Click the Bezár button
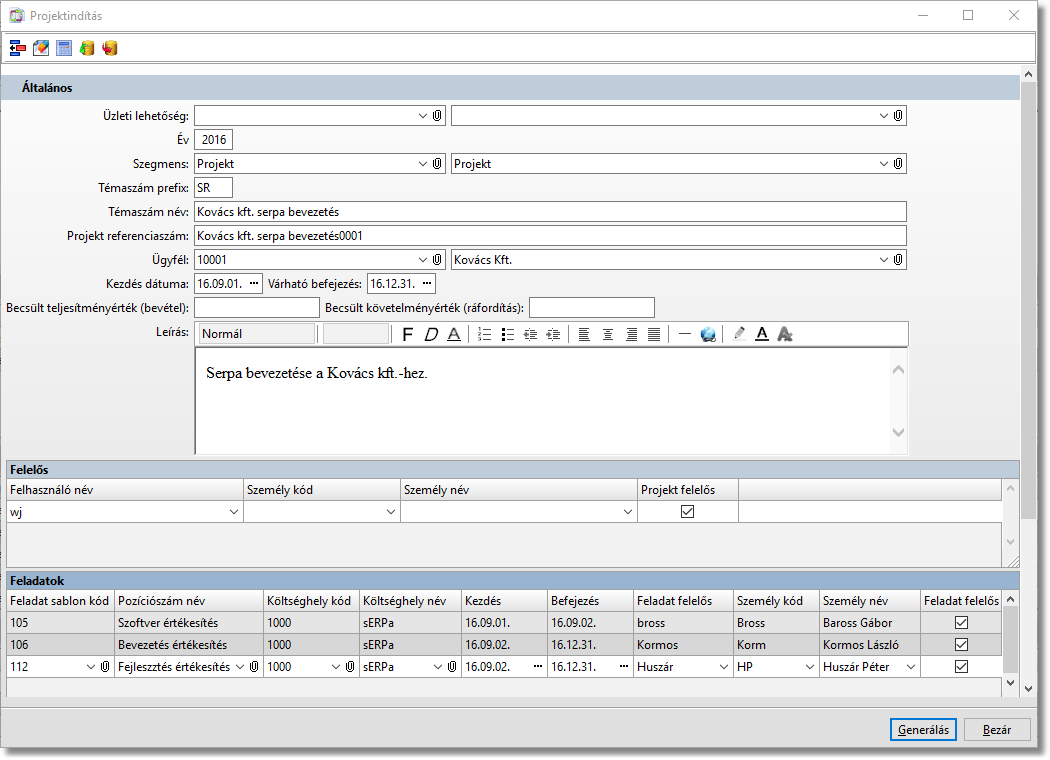 (997, 730)
